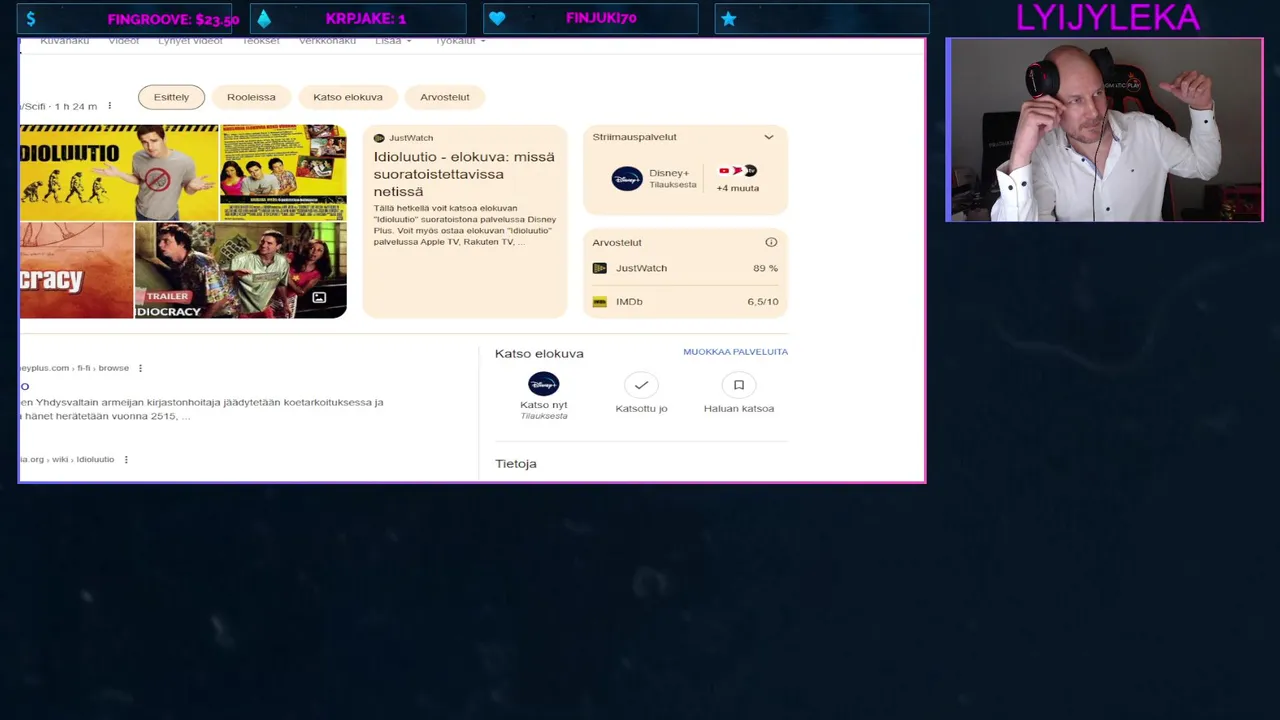Open the JustWatch Idioluutio article headline

tap(464, 174)
